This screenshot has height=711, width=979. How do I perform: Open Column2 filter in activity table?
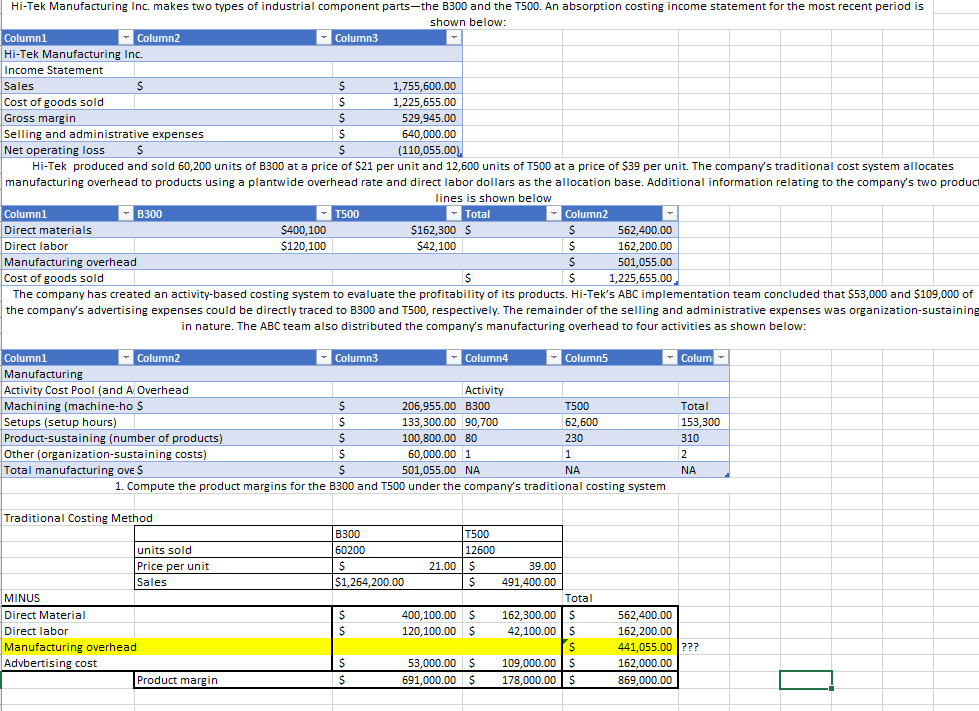324,358
